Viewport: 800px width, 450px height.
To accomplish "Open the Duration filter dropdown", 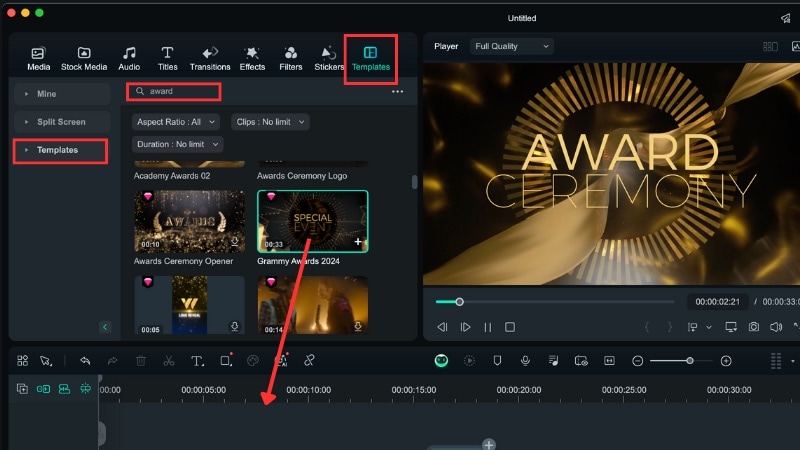I will click(x=178, y=144).
